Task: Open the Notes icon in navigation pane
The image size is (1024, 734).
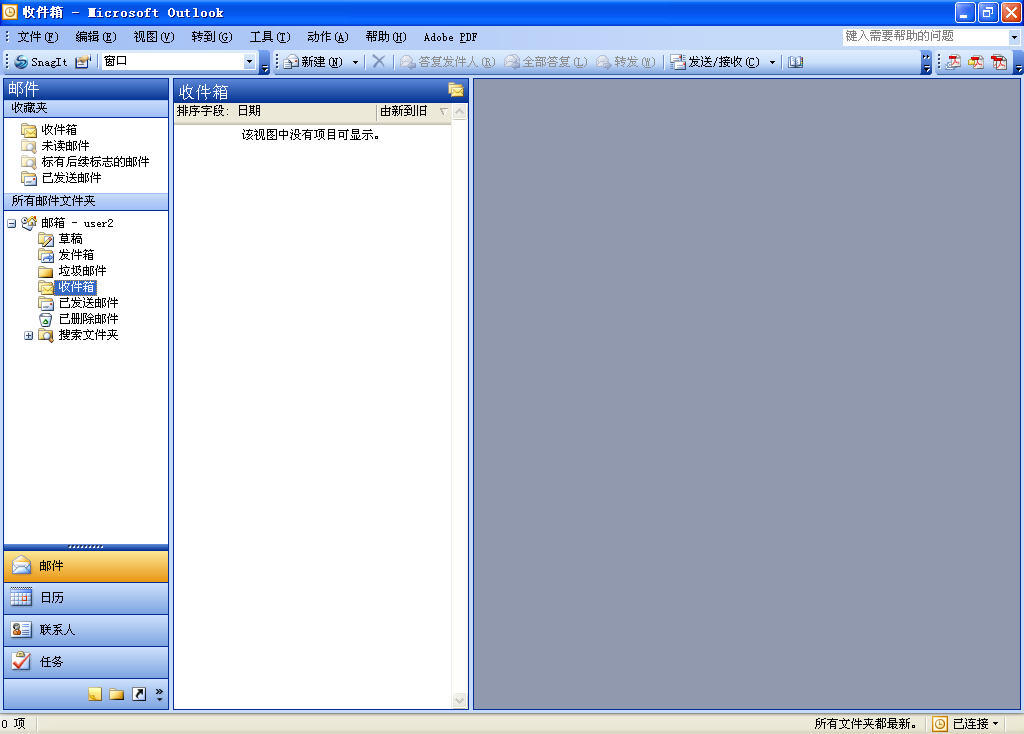Action: [95, 694]
